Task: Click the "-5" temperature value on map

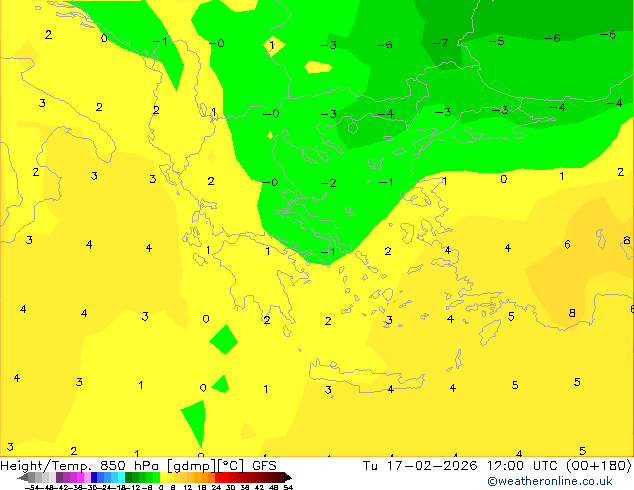Action: pos(496,41)
